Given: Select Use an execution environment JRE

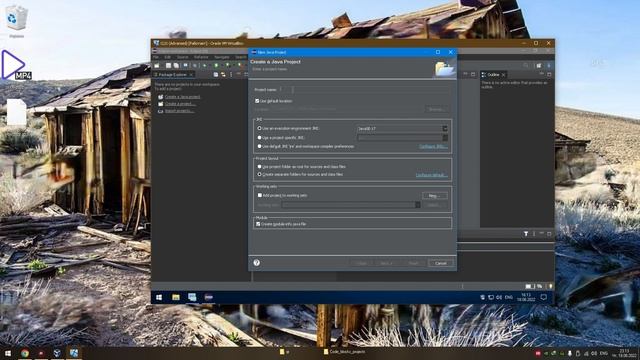Looking at the screenshot, I should [x=259, y=128].
